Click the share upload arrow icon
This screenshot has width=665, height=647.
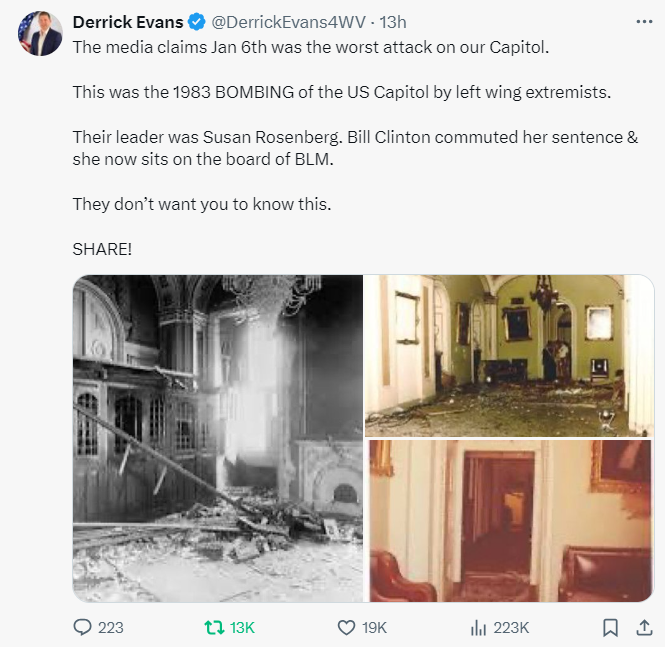(642, 628)
